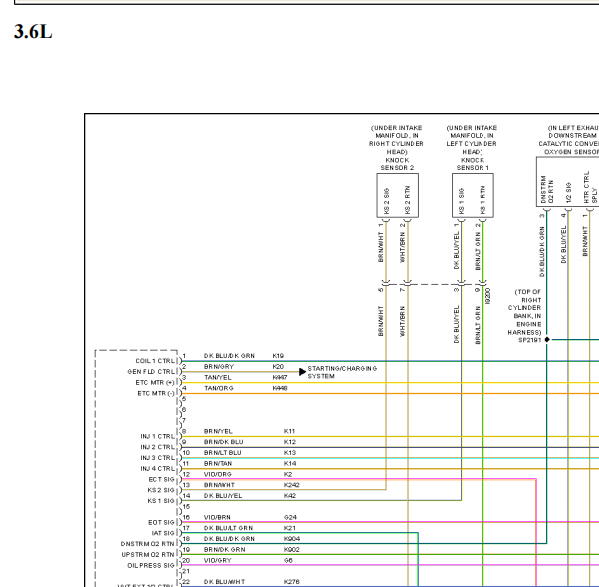
Task: Select the VIO/ORG wire color label
Action: (217, 474)
